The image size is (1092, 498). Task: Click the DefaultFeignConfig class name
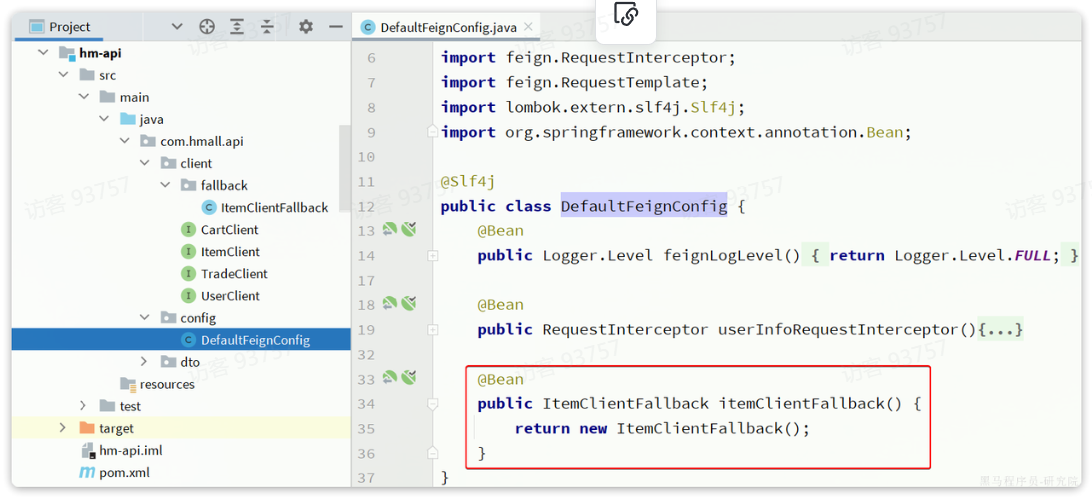644,206
